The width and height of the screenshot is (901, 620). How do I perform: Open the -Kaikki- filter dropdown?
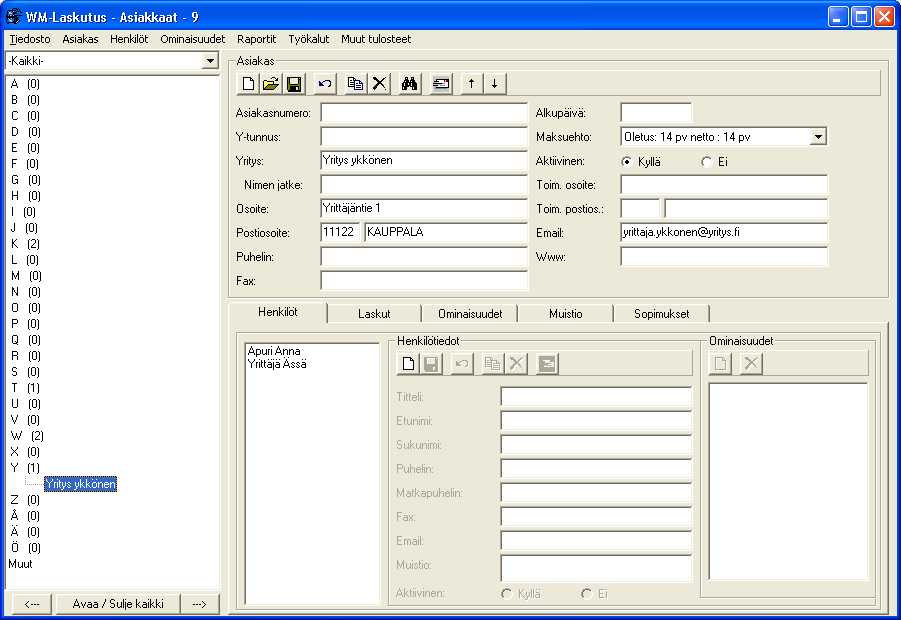210,60
